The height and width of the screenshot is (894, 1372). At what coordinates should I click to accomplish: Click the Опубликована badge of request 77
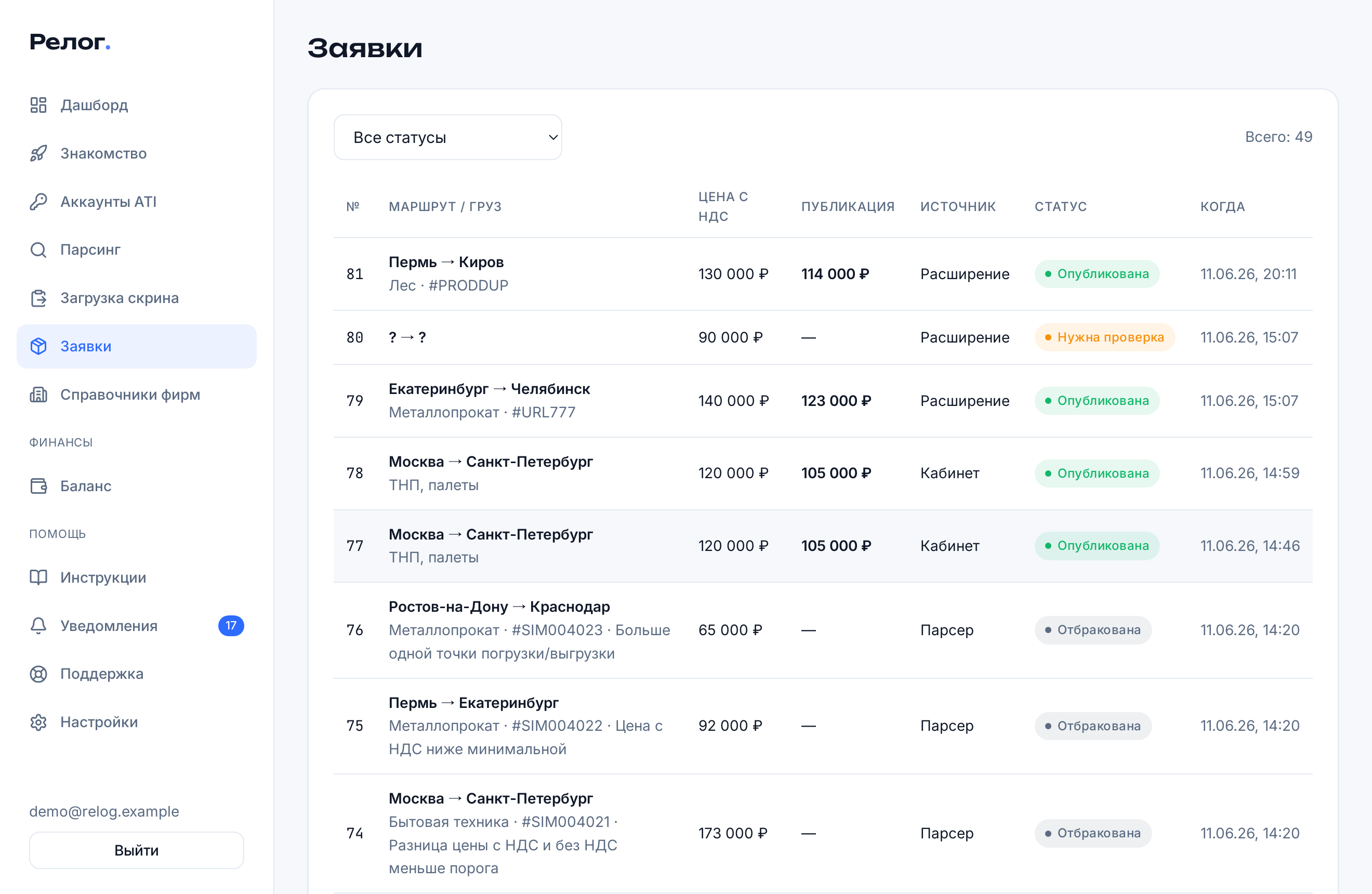click(x=1097, y=546)
